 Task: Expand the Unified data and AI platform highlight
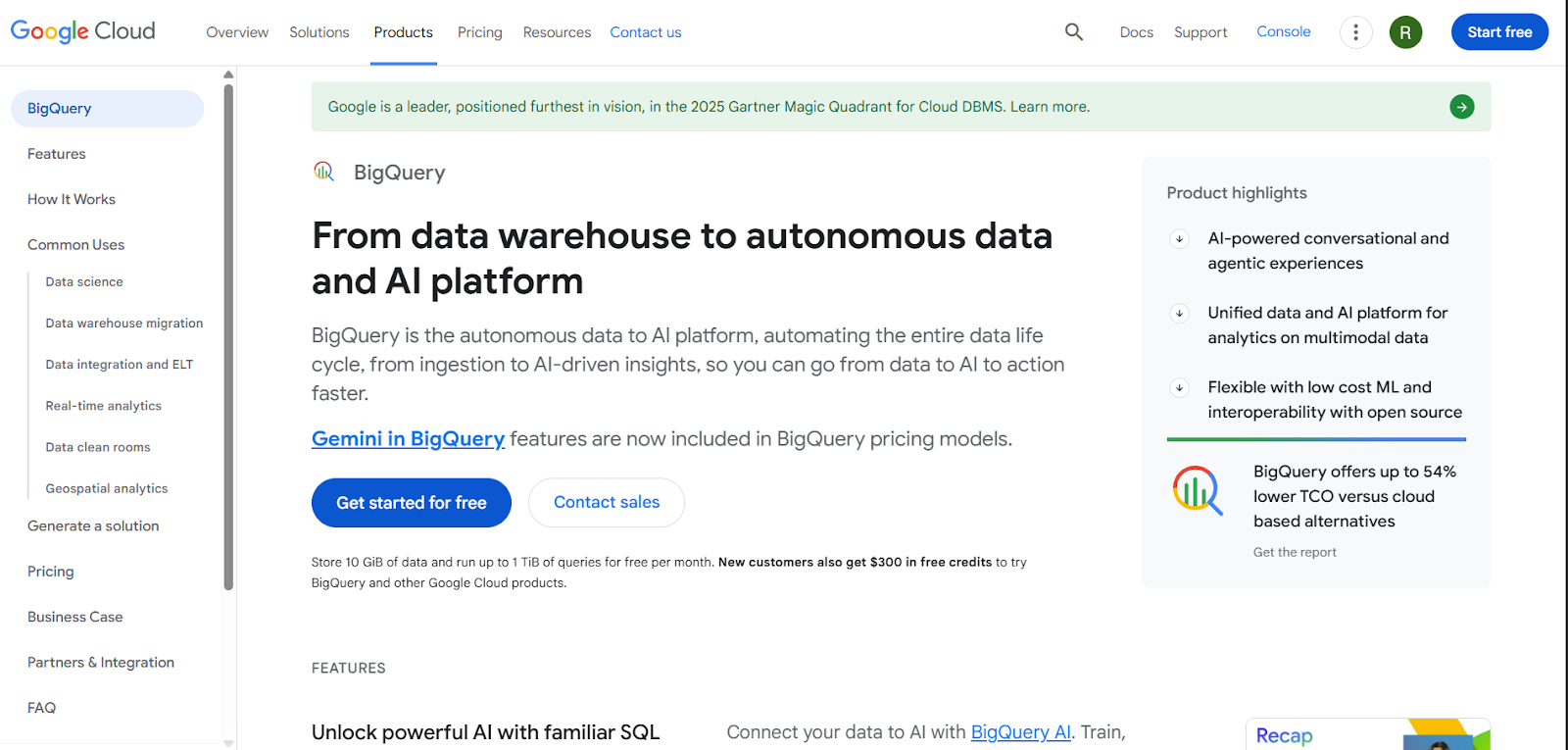pos(1179,313)
